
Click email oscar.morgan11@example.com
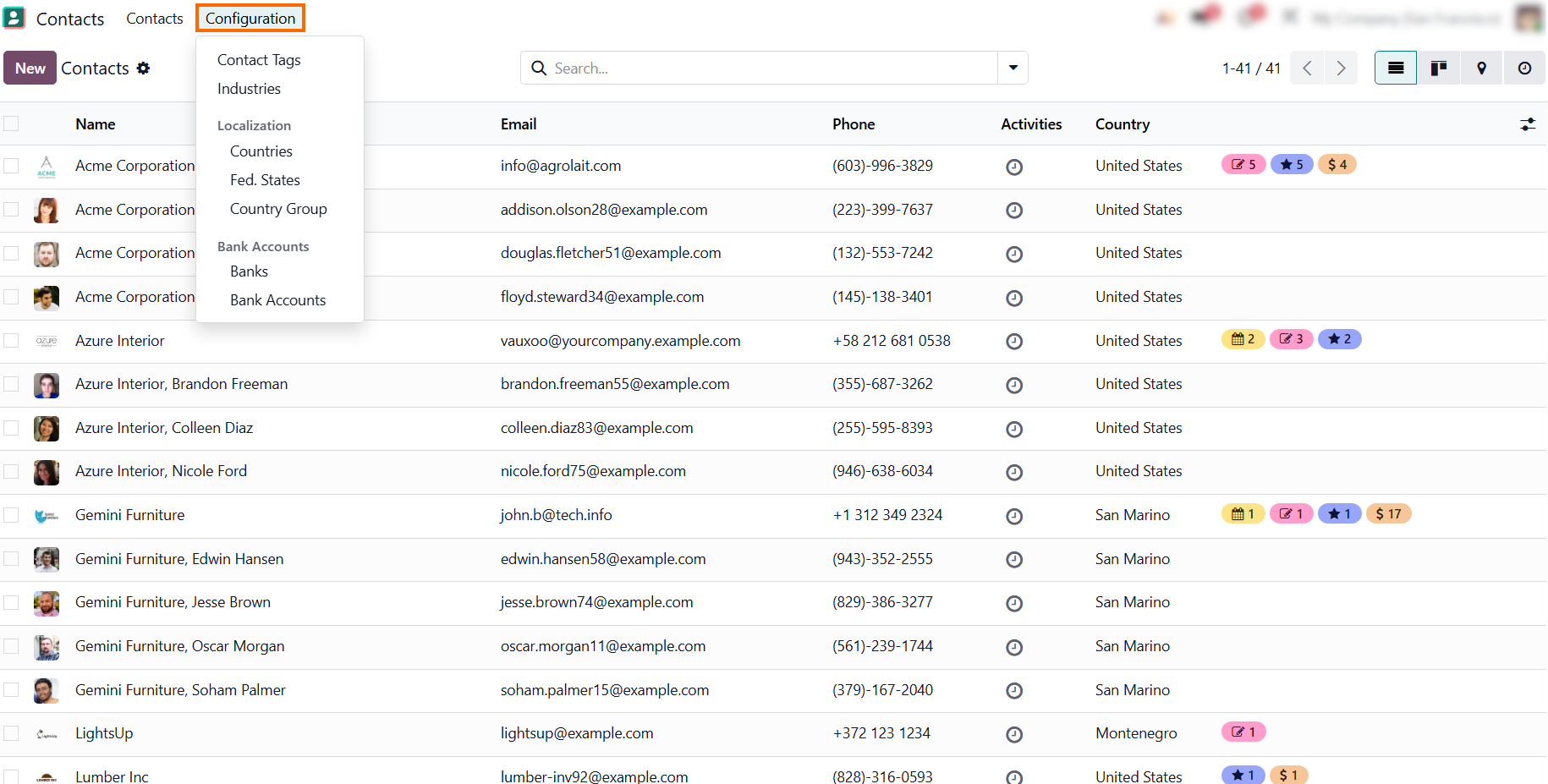pyautogui.click(x=603, y=646)
